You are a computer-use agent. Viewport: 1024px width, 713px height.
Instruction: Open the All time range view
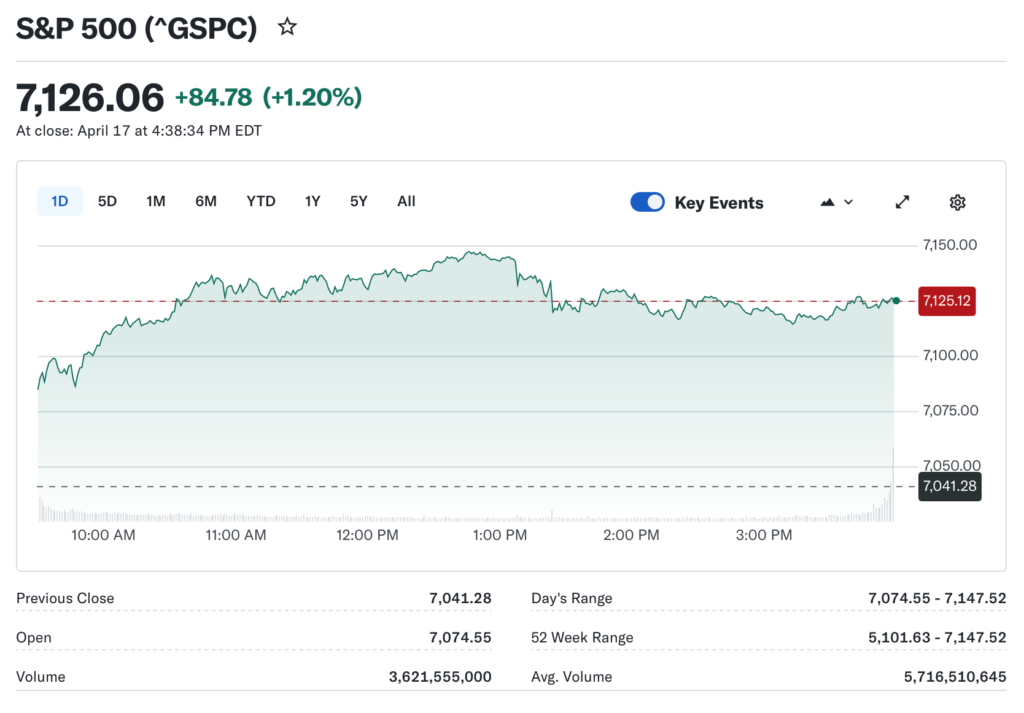(406, 201)
